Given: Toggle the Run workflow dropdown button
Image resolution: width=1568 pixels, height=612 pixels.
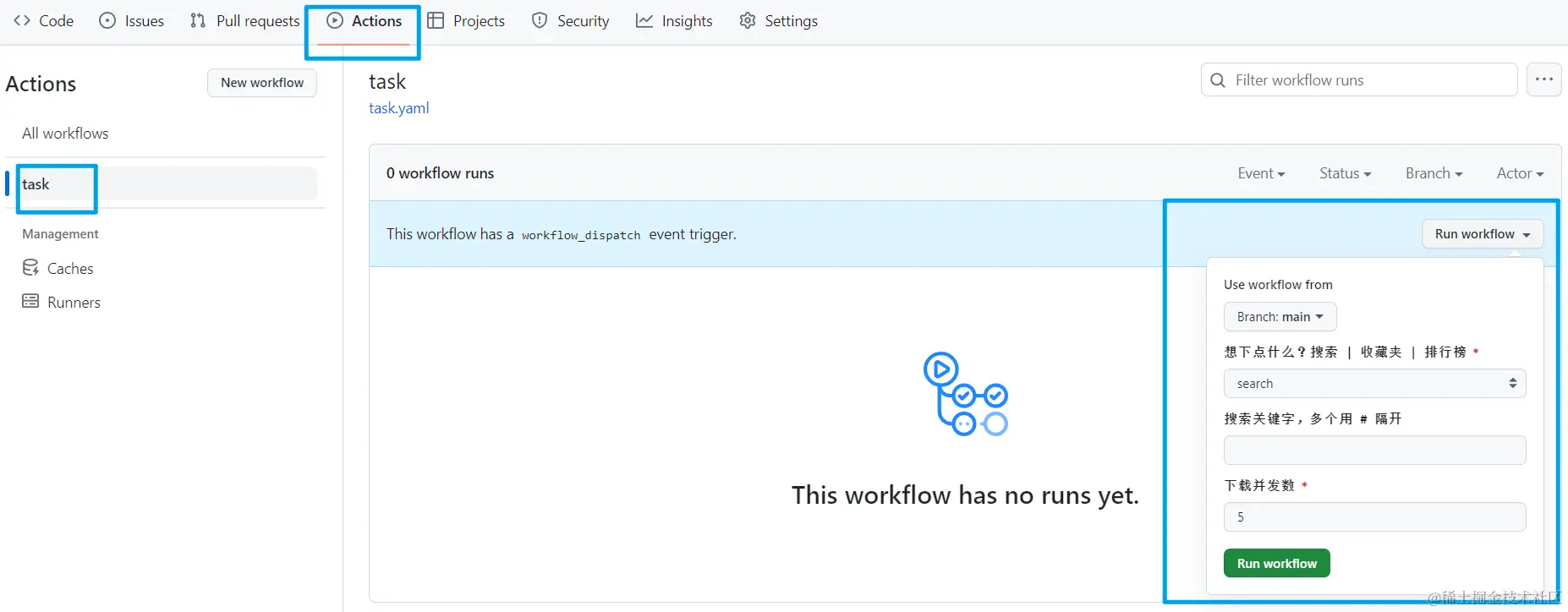Looking at the screenshot, I should click(1483, 234).
